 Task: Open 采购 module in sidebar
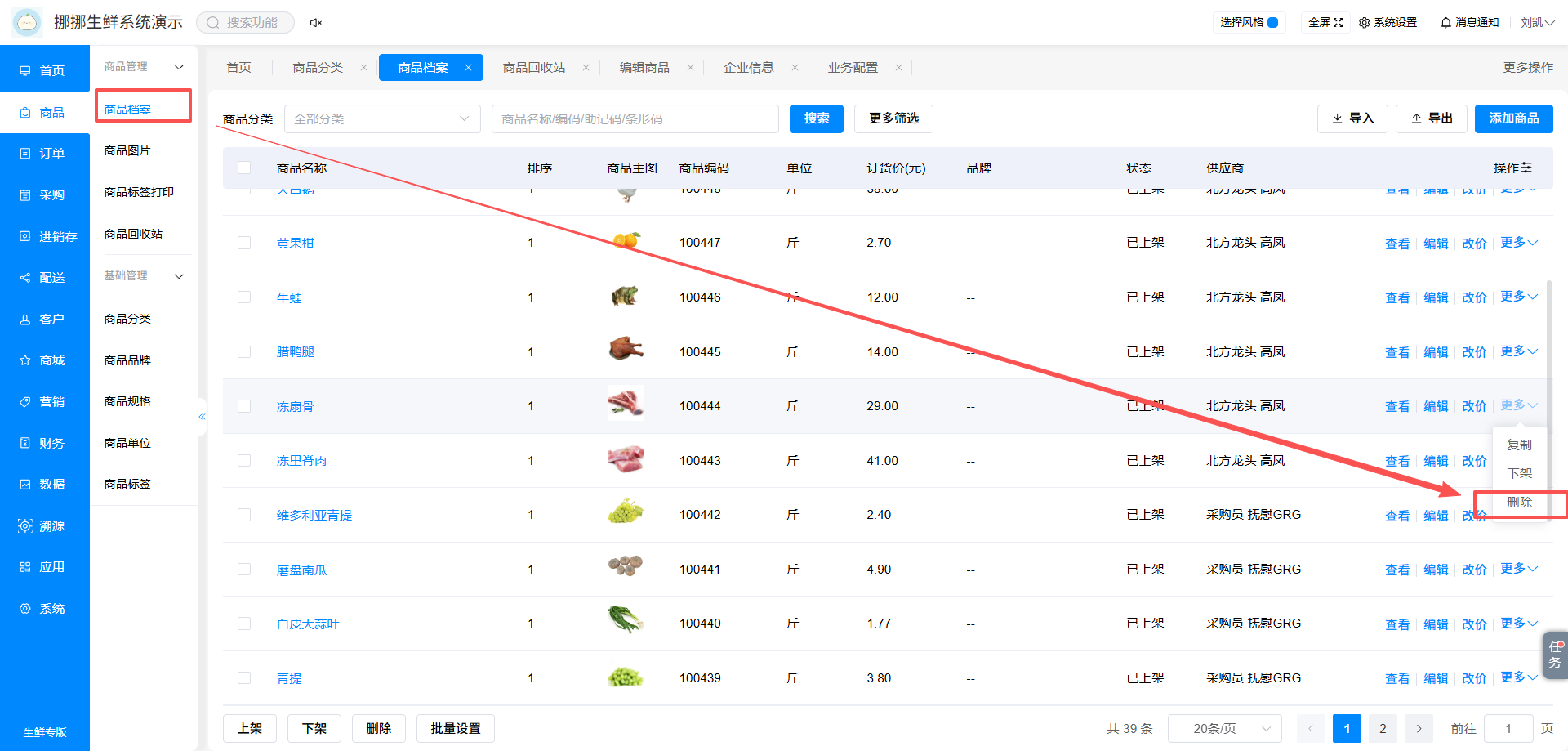44,194
